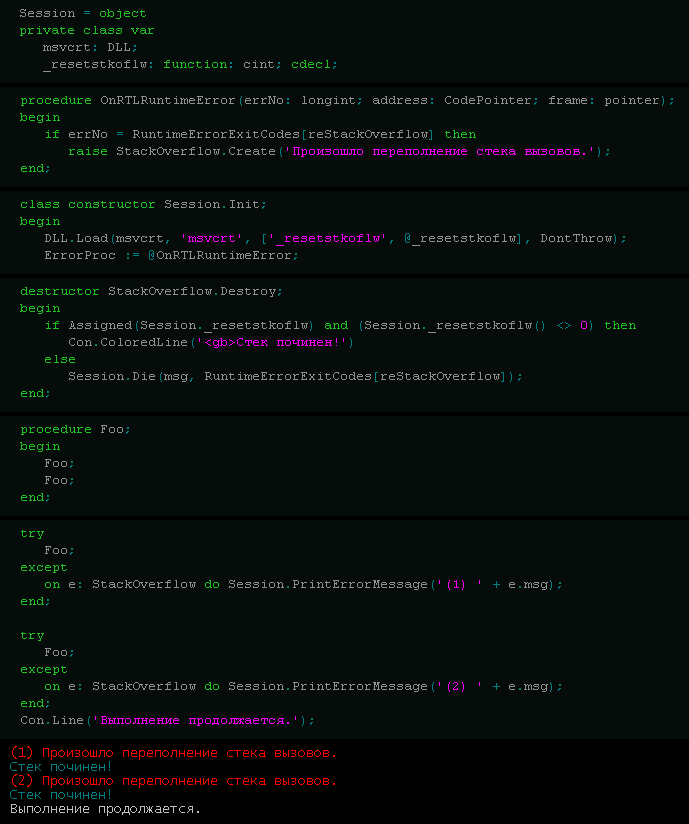Click the 'procedure Foo;' header
The width and height of the screenshot is (689, 824).
(75, 429)
